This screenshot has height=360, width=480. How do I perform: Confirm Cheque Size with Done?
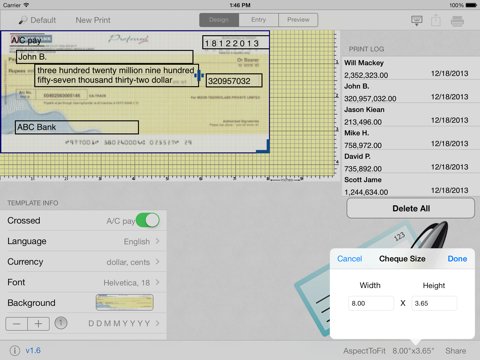coord(457,259)
